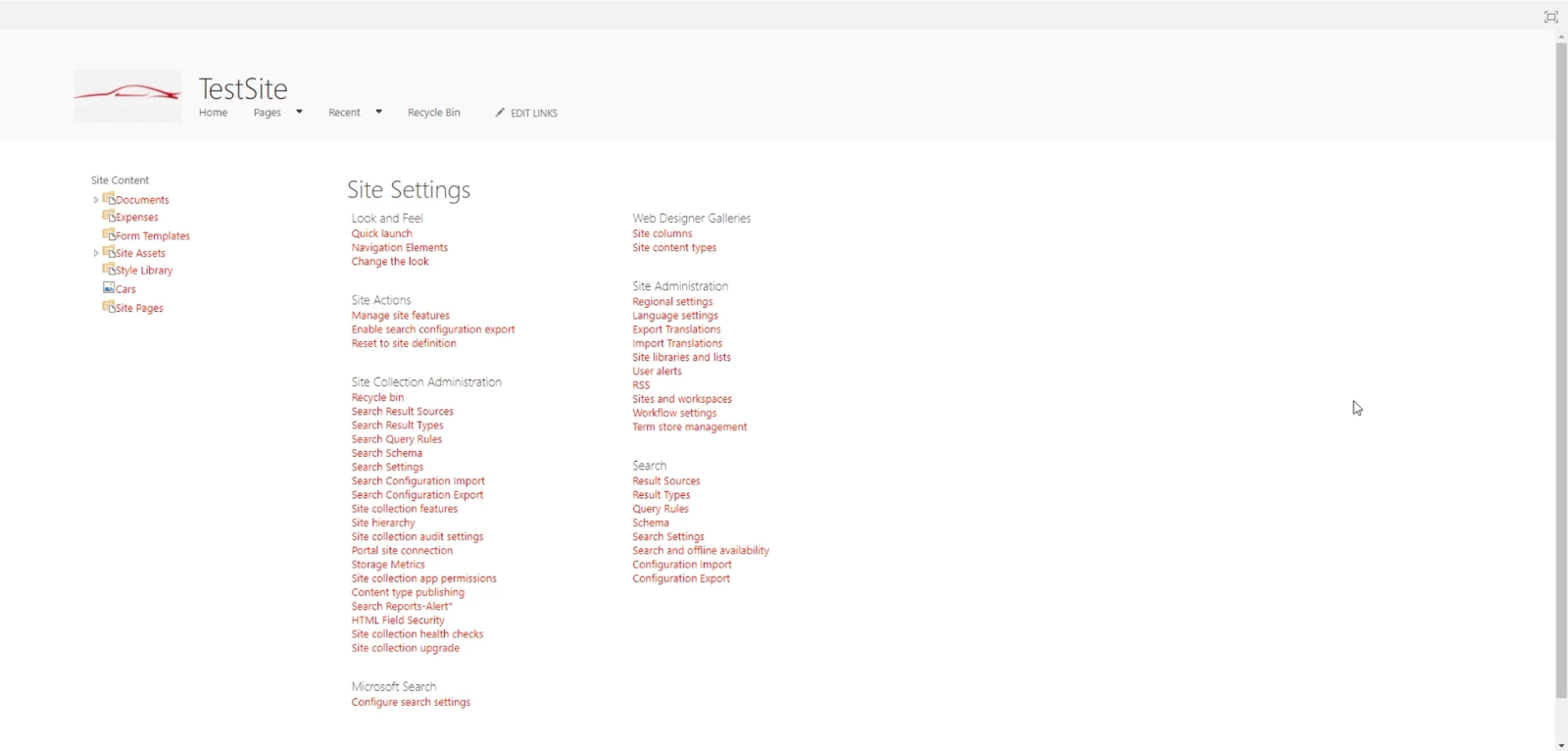This screenshot has height=751, width=1568.
Task: Open Style Library in the tree
Action: click(144, 271)
